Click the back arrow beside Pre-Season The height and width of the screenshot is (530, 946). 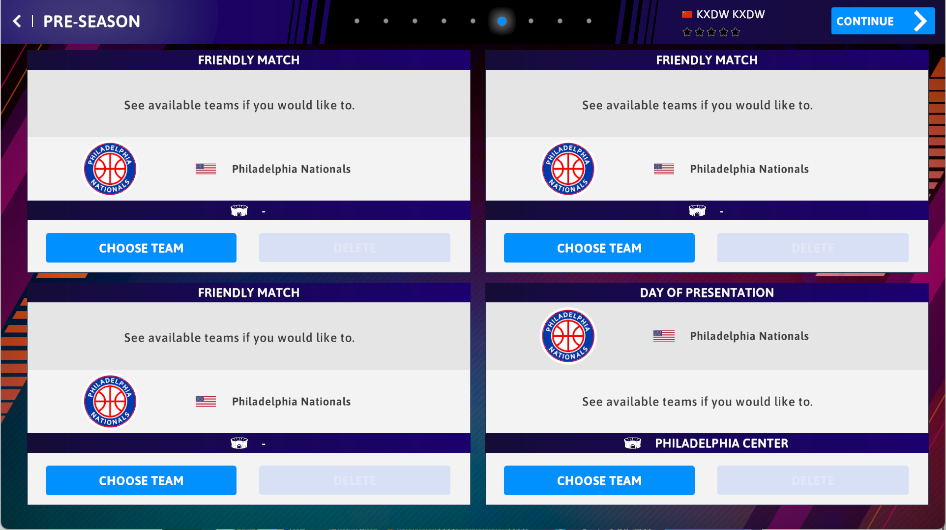click(x=17, y=21)
